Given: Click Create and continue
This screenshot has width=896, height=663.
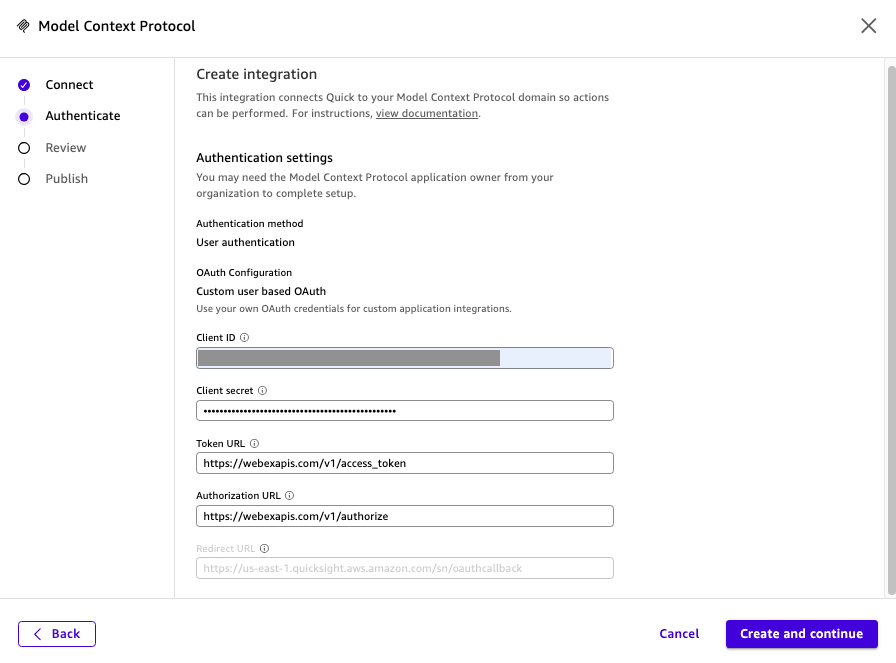Looking at the screenshot, I should 802,634.
